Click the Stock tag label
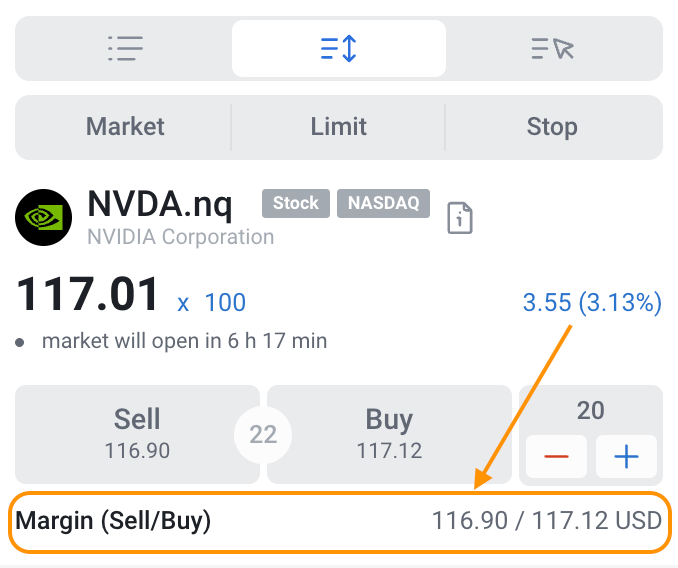 point(295,203)
